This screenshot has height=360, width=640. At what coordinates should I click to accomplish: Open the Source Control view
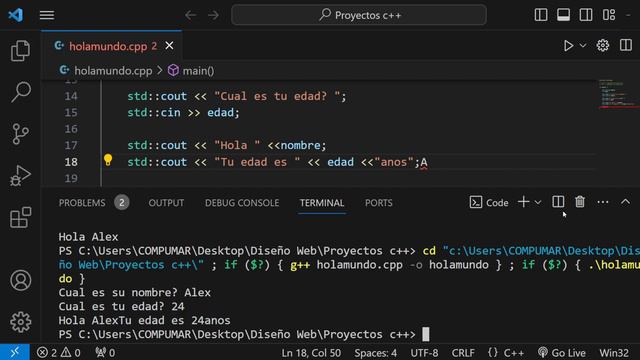pyautogui.click(x=20, y=134)
